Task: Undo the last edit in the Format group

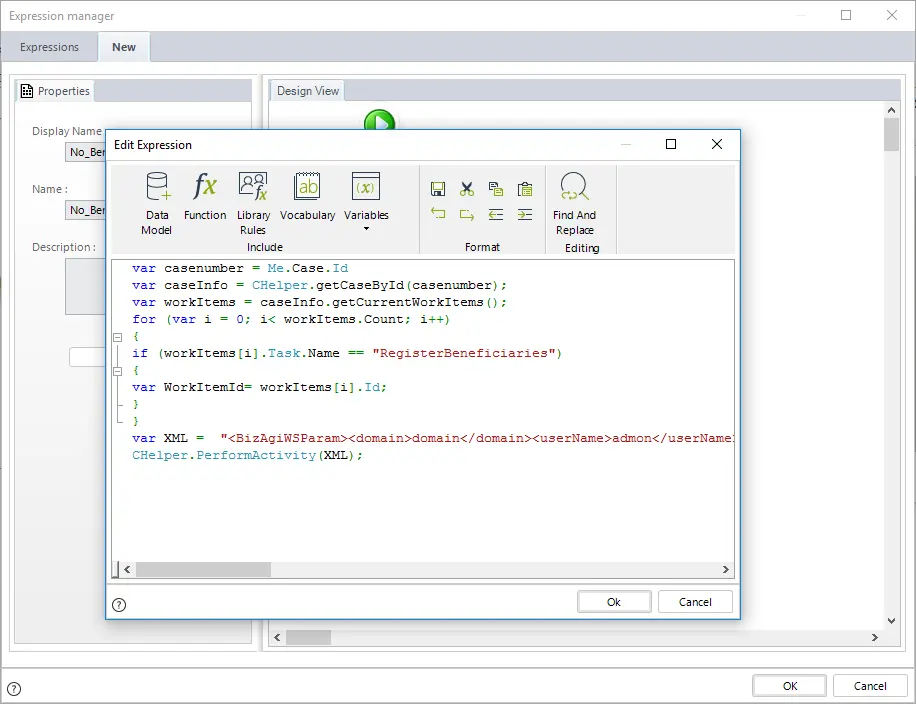Action: click(x=438, y=214)
